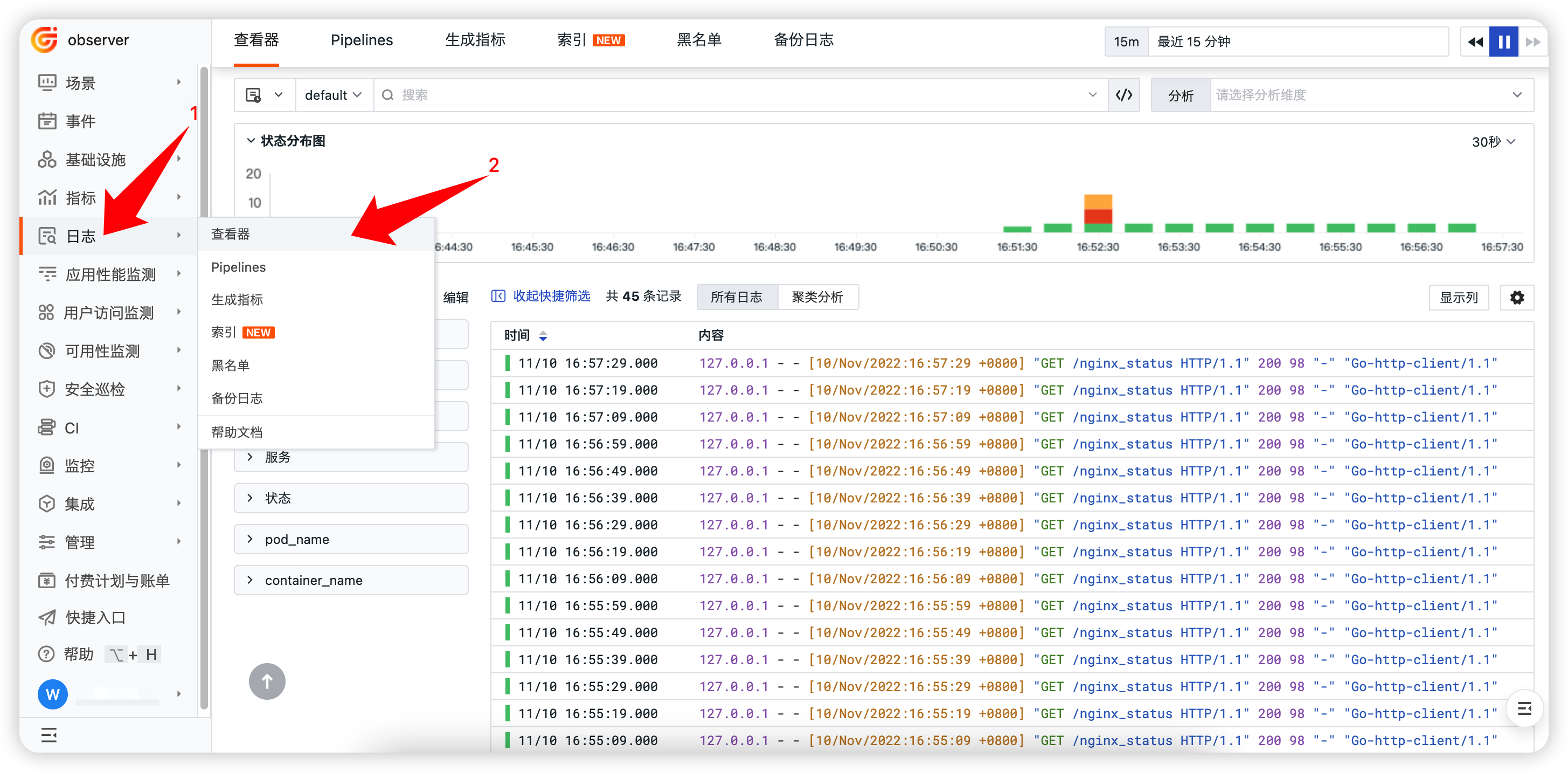The height and width of the screenshot is (772, 1568).
Task: Click the </> code query icon
Action: click(x=1123, y=94)
